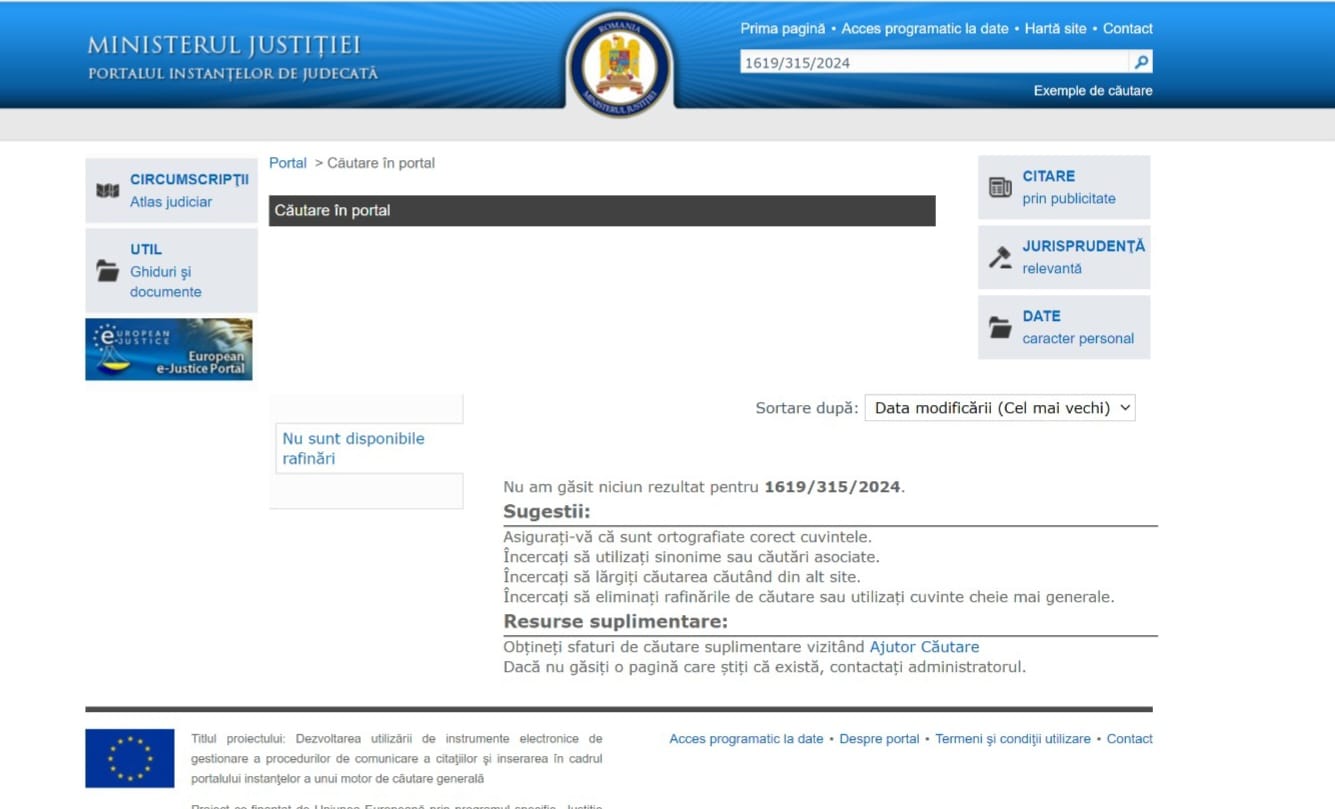Open the European e-Justice Portal banner
Image resolution: width=1335 pixels, height=809 pixels.
(x=169, y=350)
